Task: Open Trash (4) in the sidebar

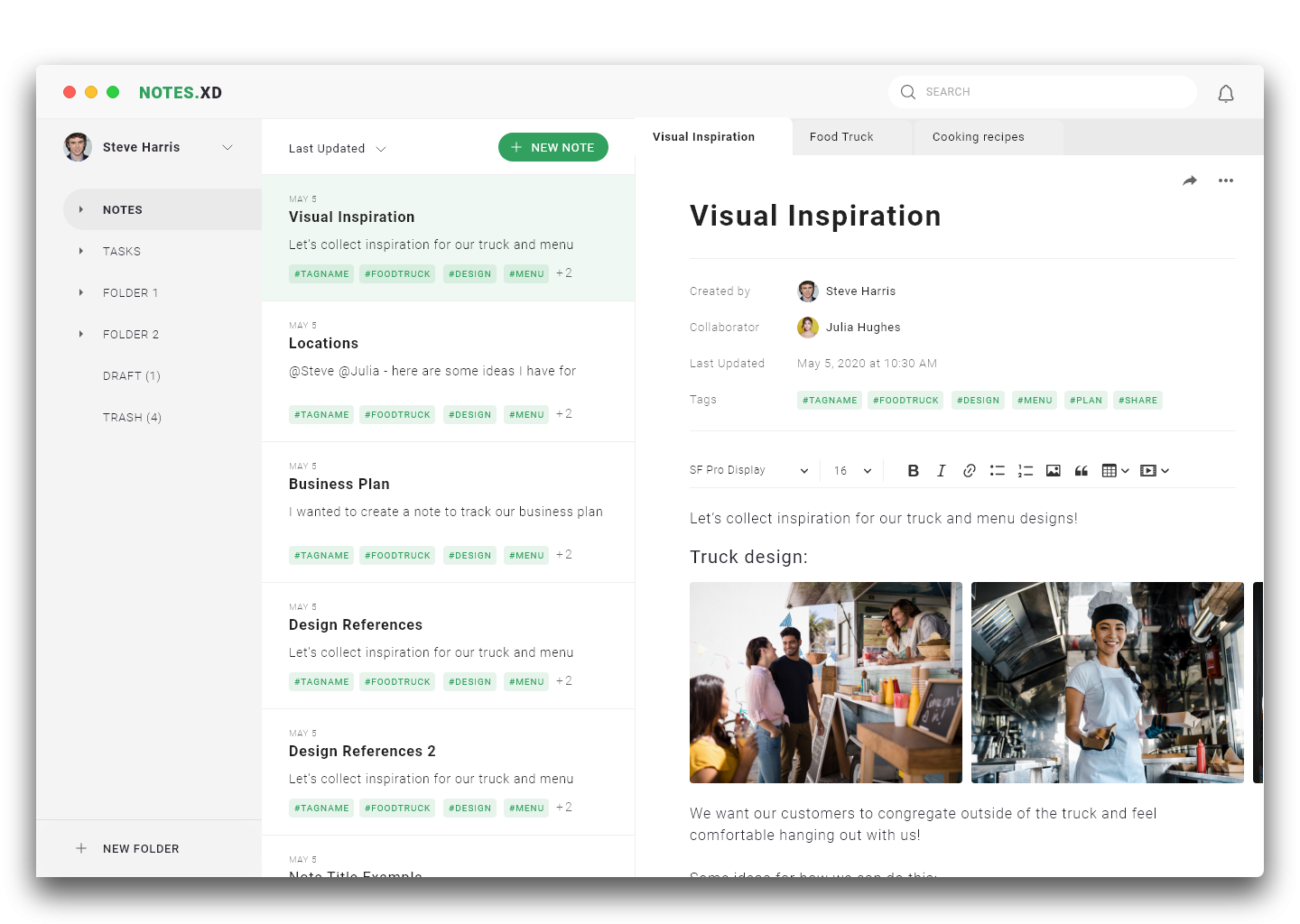Action: pos(132,417)
